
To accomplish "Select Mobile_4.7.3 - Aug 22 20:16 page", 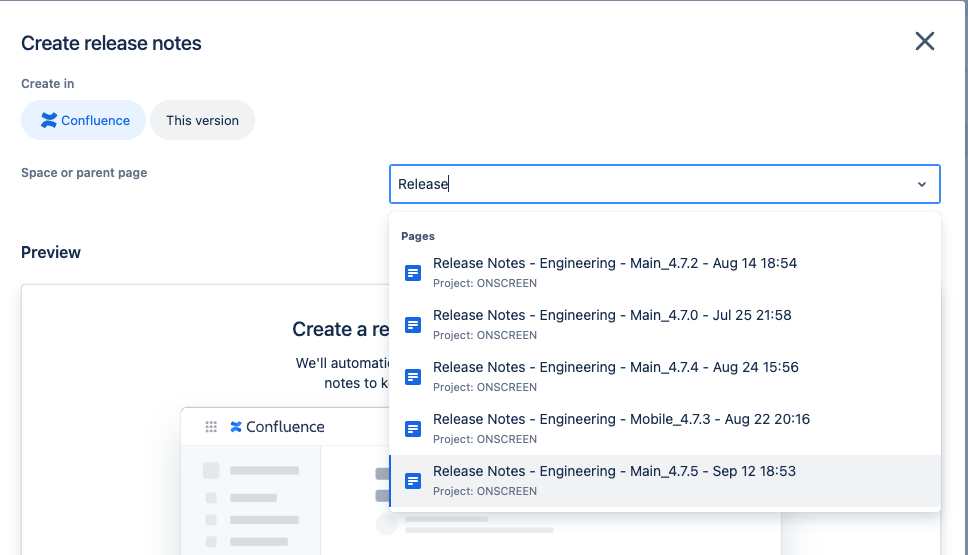I will [x=665, y=428].
